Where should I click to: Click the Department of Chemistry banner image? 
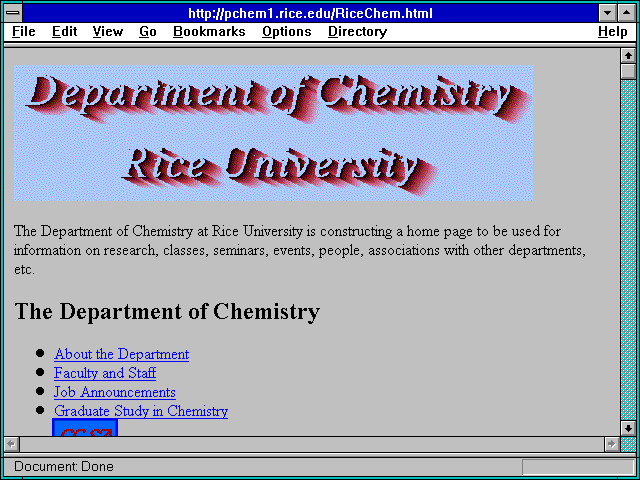click(273, 133)
